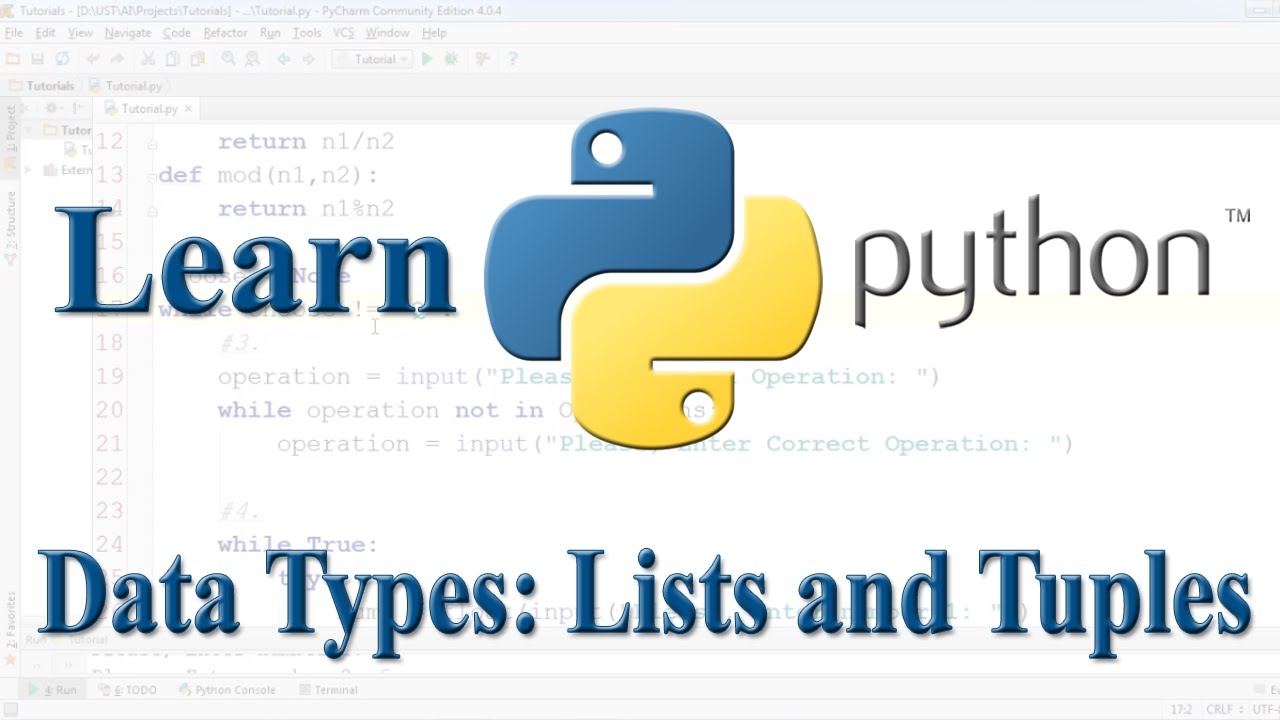Click the Redo toolbar icon
This screenshot has width=1280, height=720.
[x=118, y=59]
